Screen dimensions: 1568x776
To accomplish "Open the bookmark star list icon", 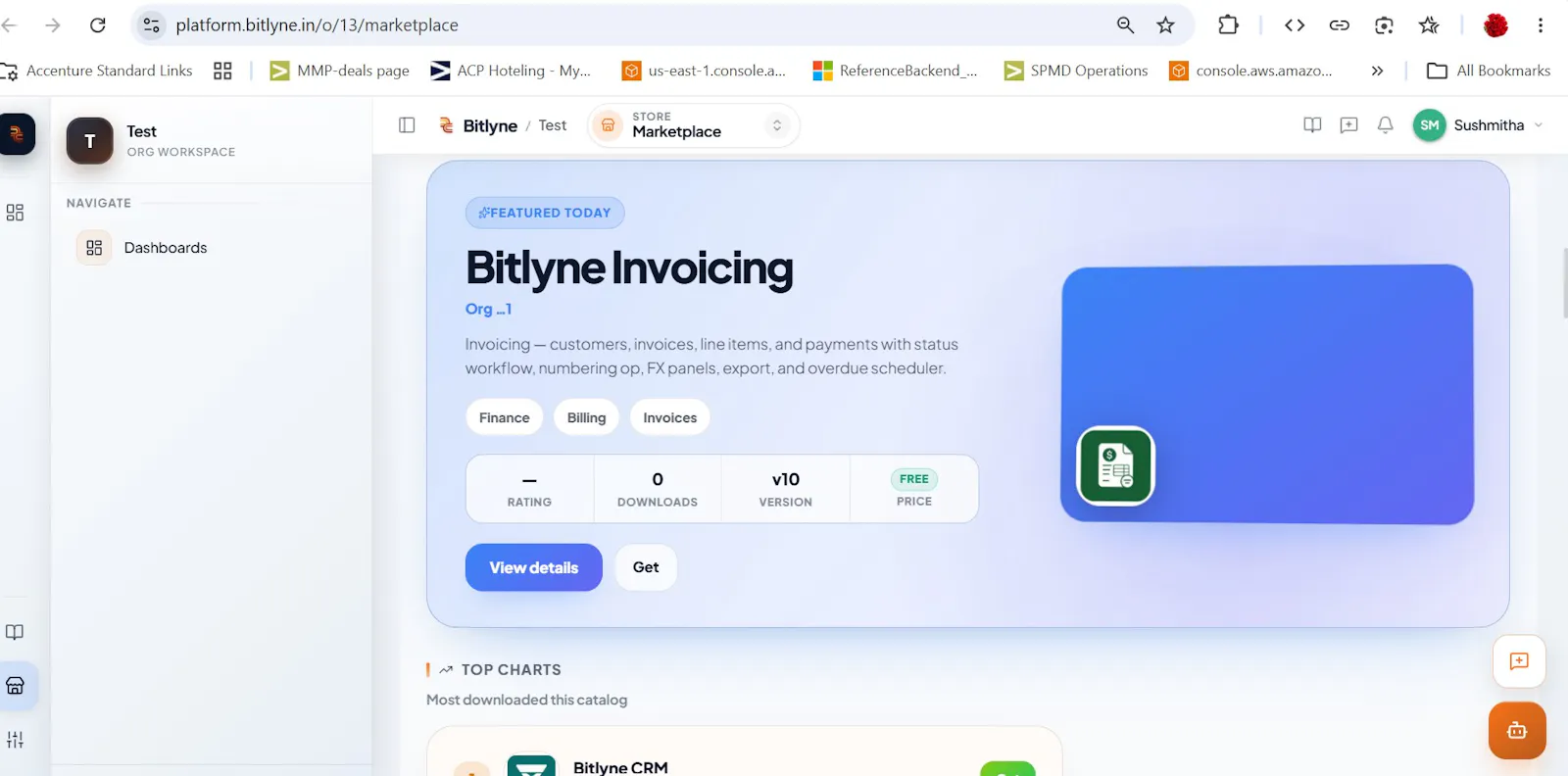I will (x=1429, y=25).
